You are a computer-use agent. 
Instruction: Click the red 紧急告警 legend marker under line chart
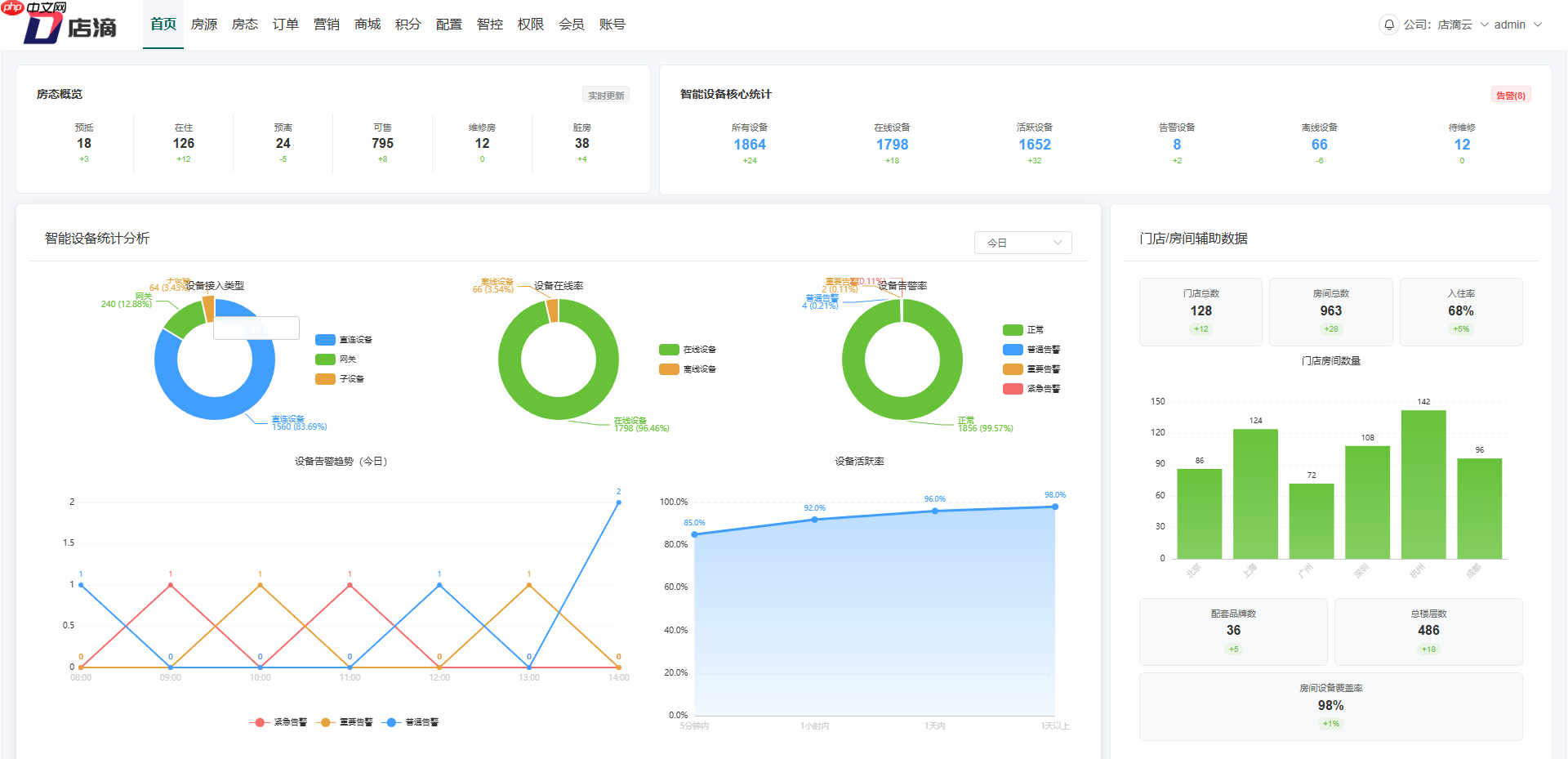pos(260,722)
